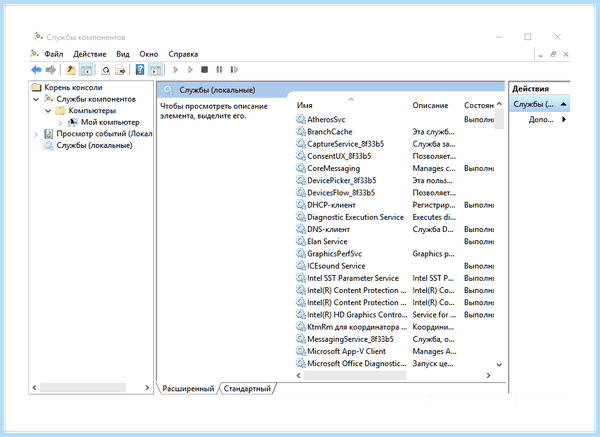Open the Справка menu
Screen dimensions: 600x437
pos(183,54)
